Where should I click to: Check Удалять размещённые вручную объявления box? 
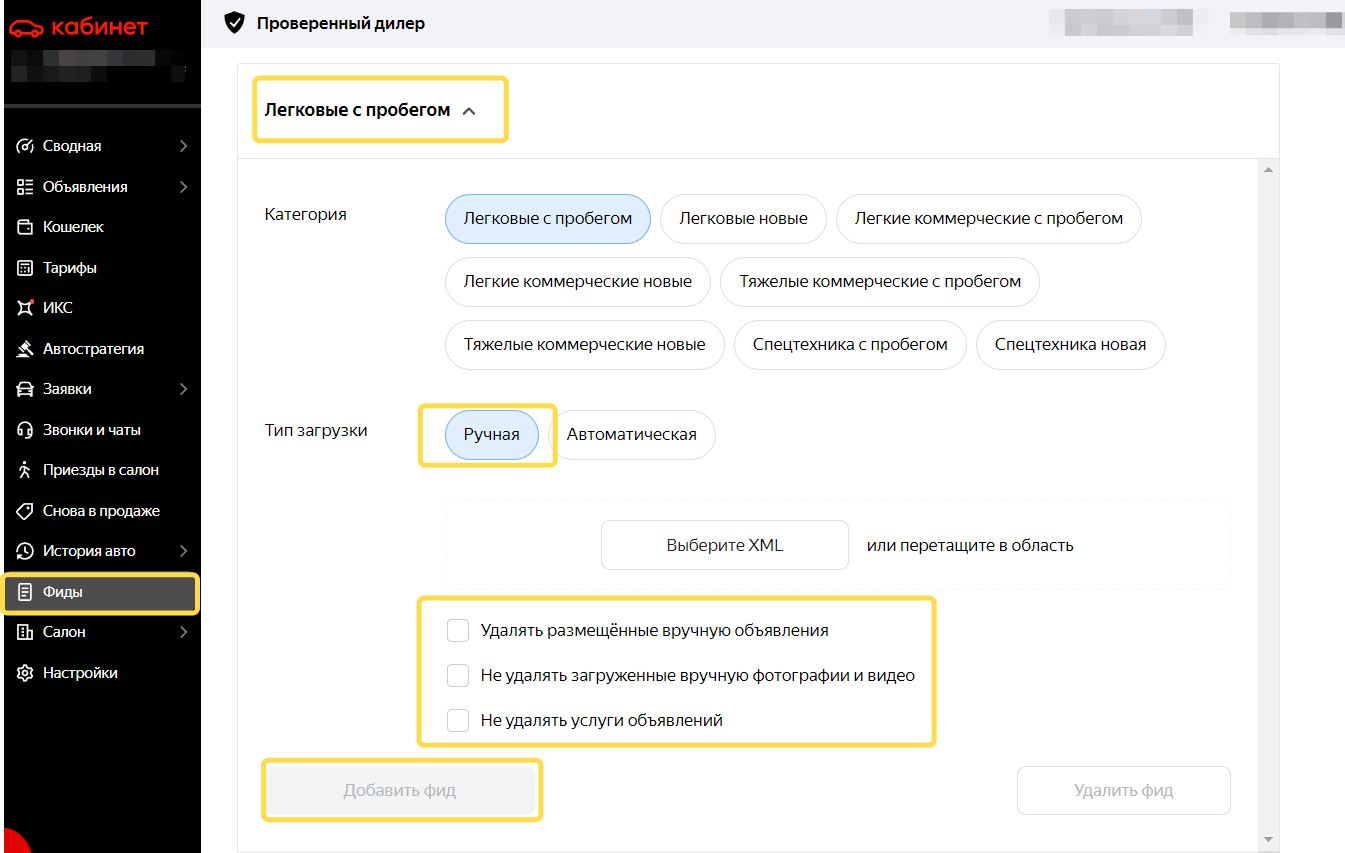tap(458, 631)
